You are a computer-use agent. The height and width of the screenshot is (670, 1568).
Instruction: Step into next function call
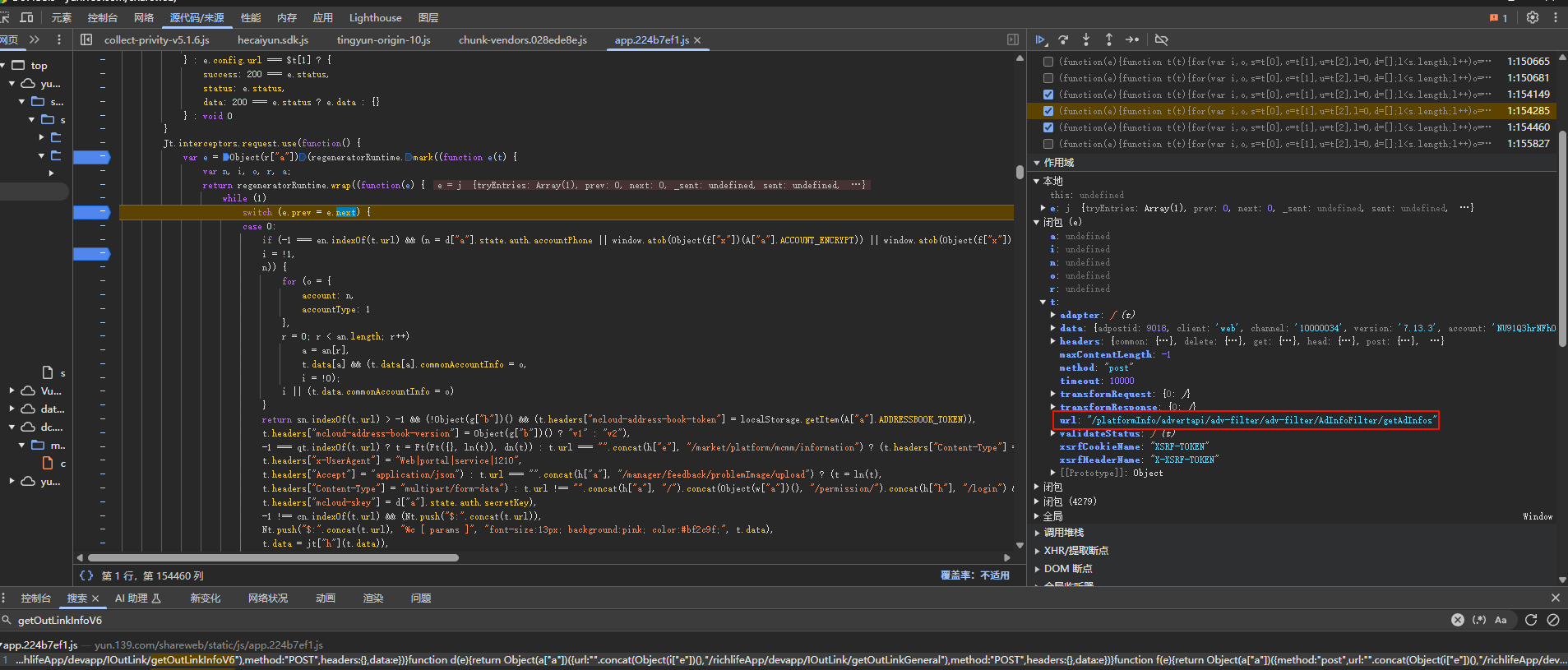[x=1086, y=39]
